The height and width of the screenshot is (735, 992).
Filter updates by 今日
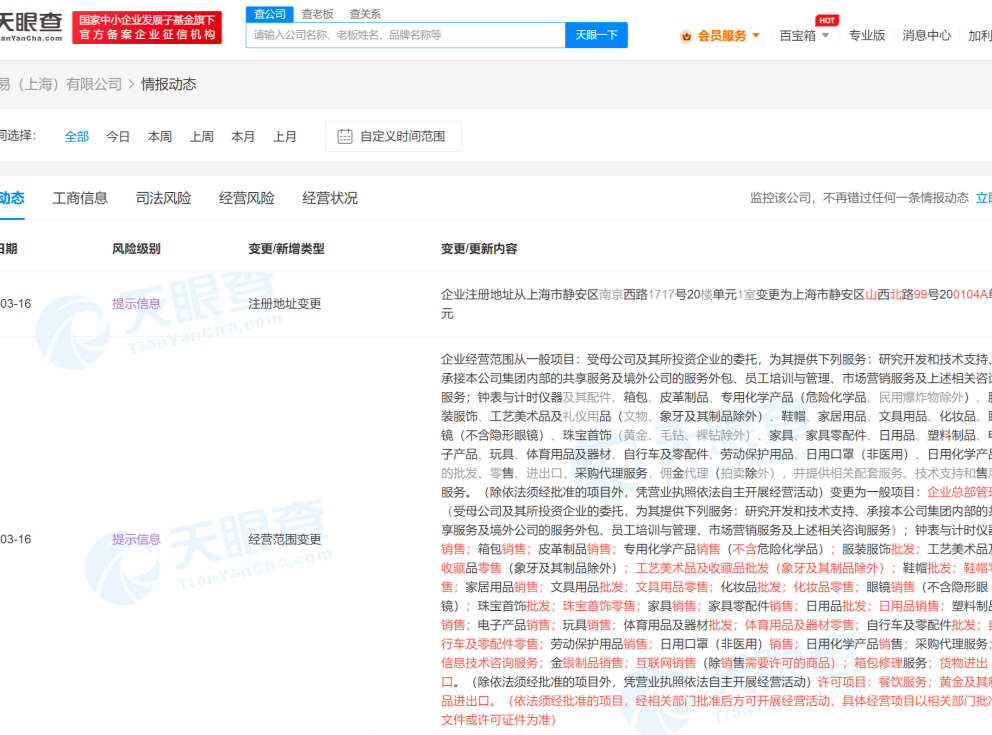(x=118, y=137)
